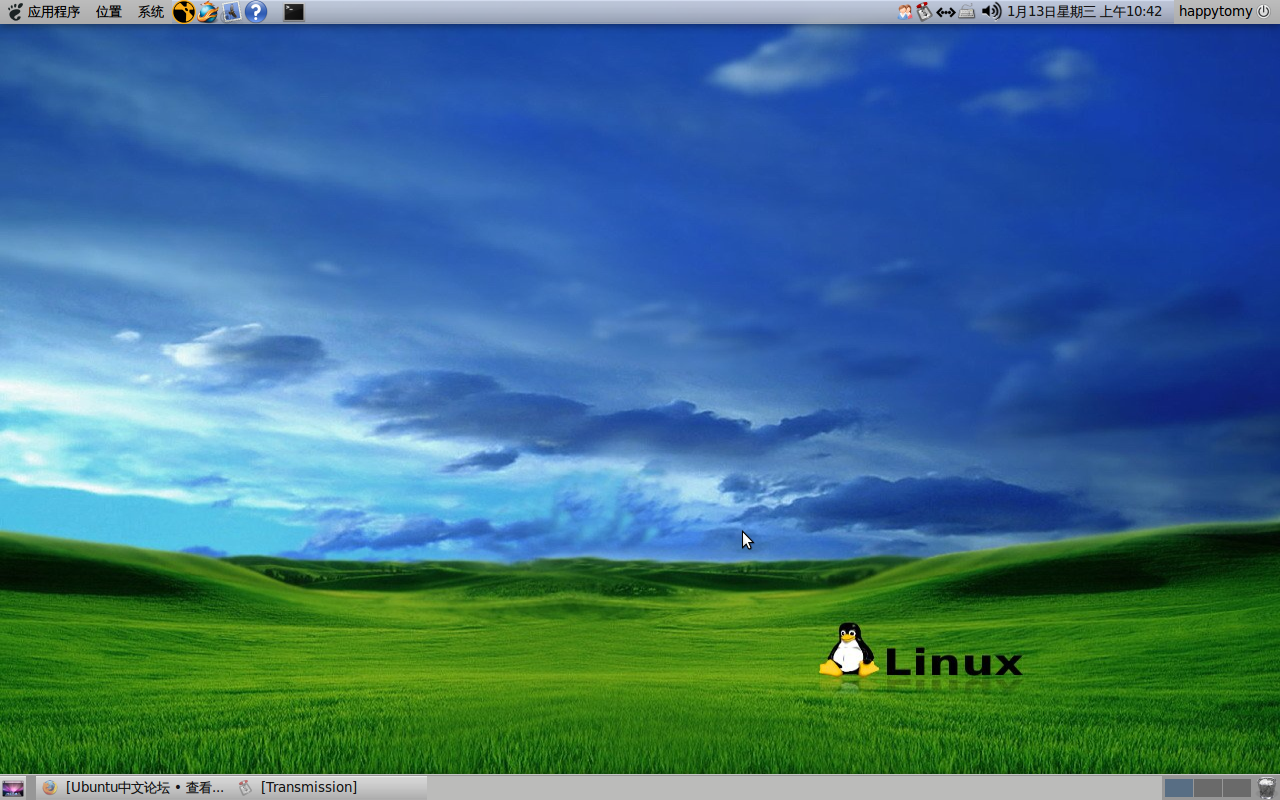Open the blue help question mark icon
1280x800 pixels.
256,12
